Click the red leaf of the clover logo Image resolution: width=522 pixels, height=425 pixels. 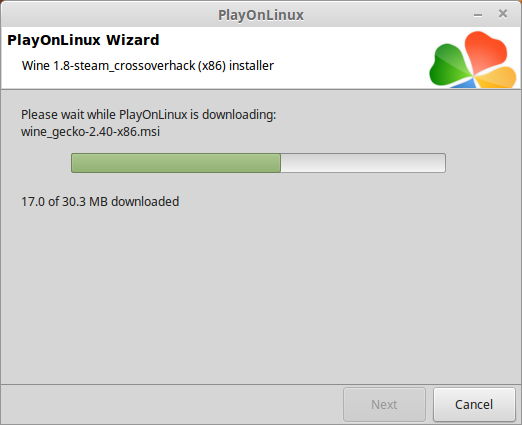(485, 51)
